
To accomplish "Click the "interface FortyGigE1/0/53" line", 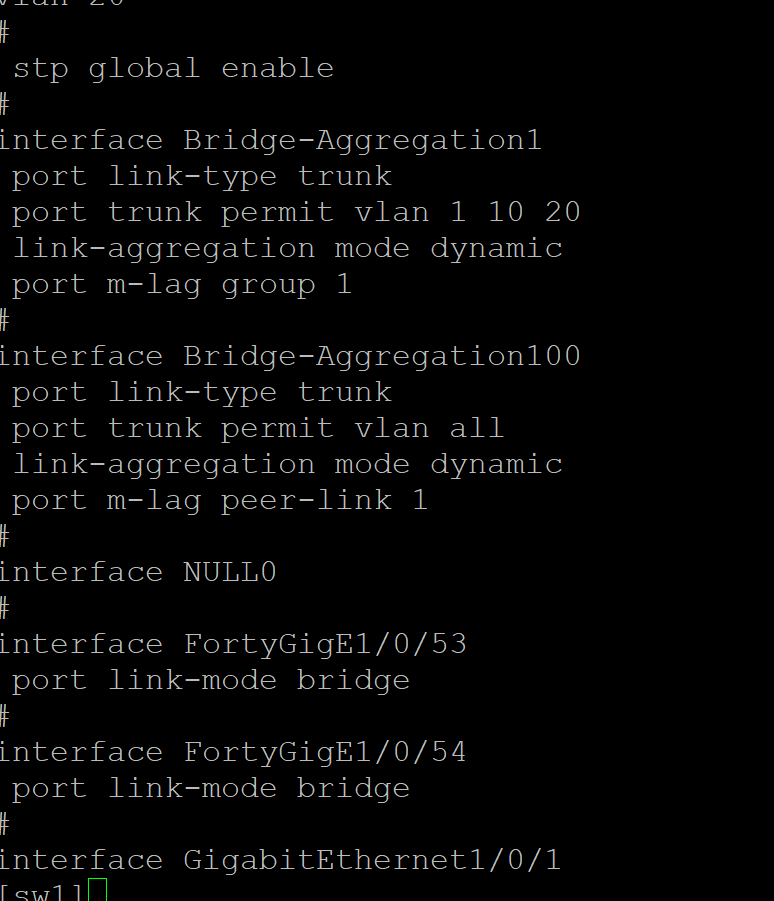I will click(x=232, y=644).
